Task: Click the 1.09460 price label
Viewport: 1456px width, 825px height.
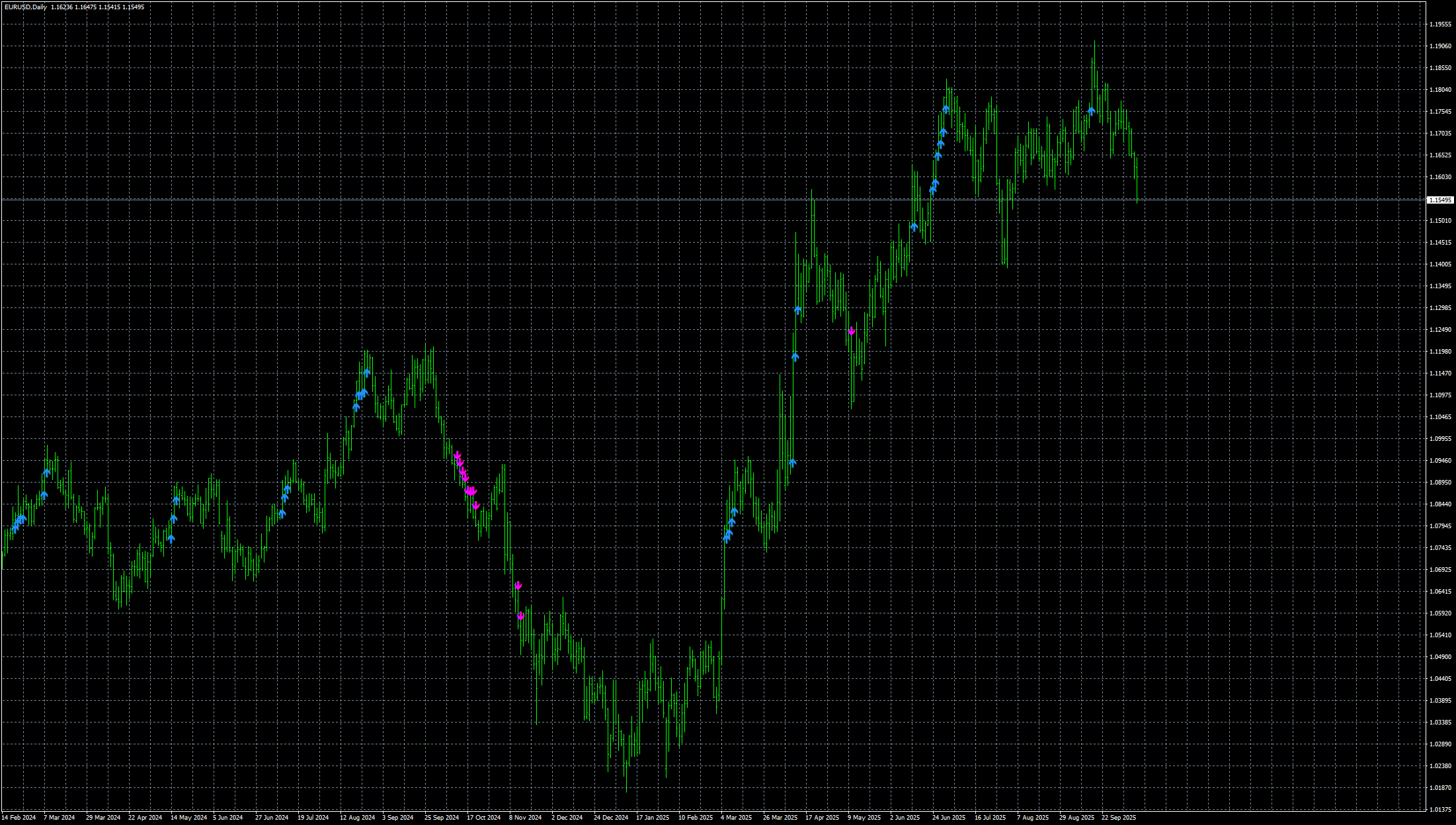Action: (1440, 460)
